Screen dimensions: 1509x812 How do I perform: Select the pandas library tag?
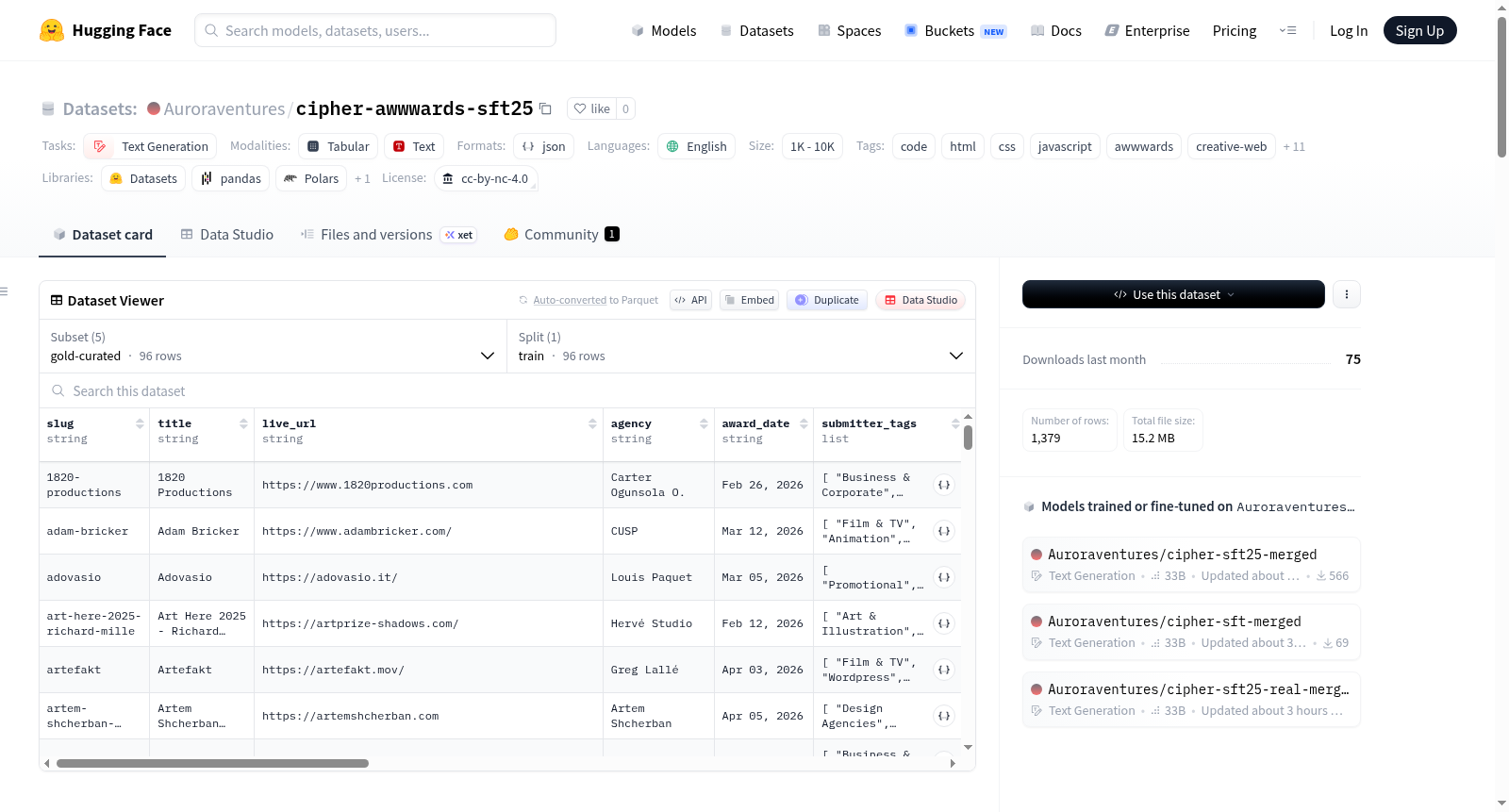(x=230, y=178)
